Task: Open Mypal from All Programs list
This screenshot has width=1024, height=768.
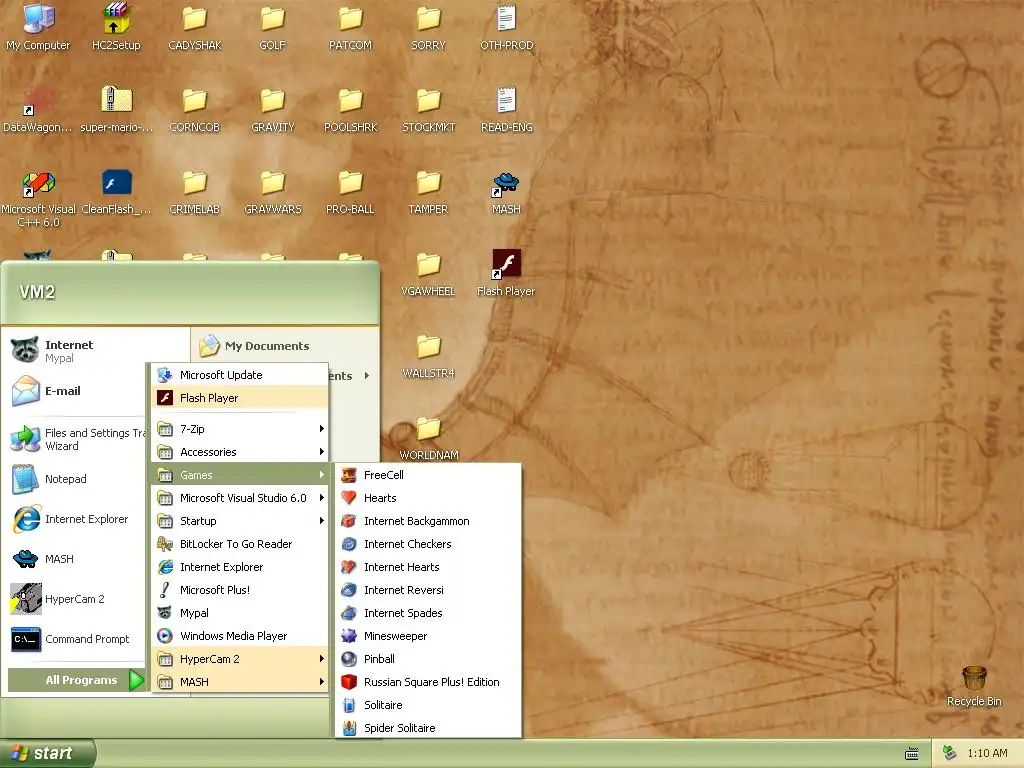Action: click(240, 613)
